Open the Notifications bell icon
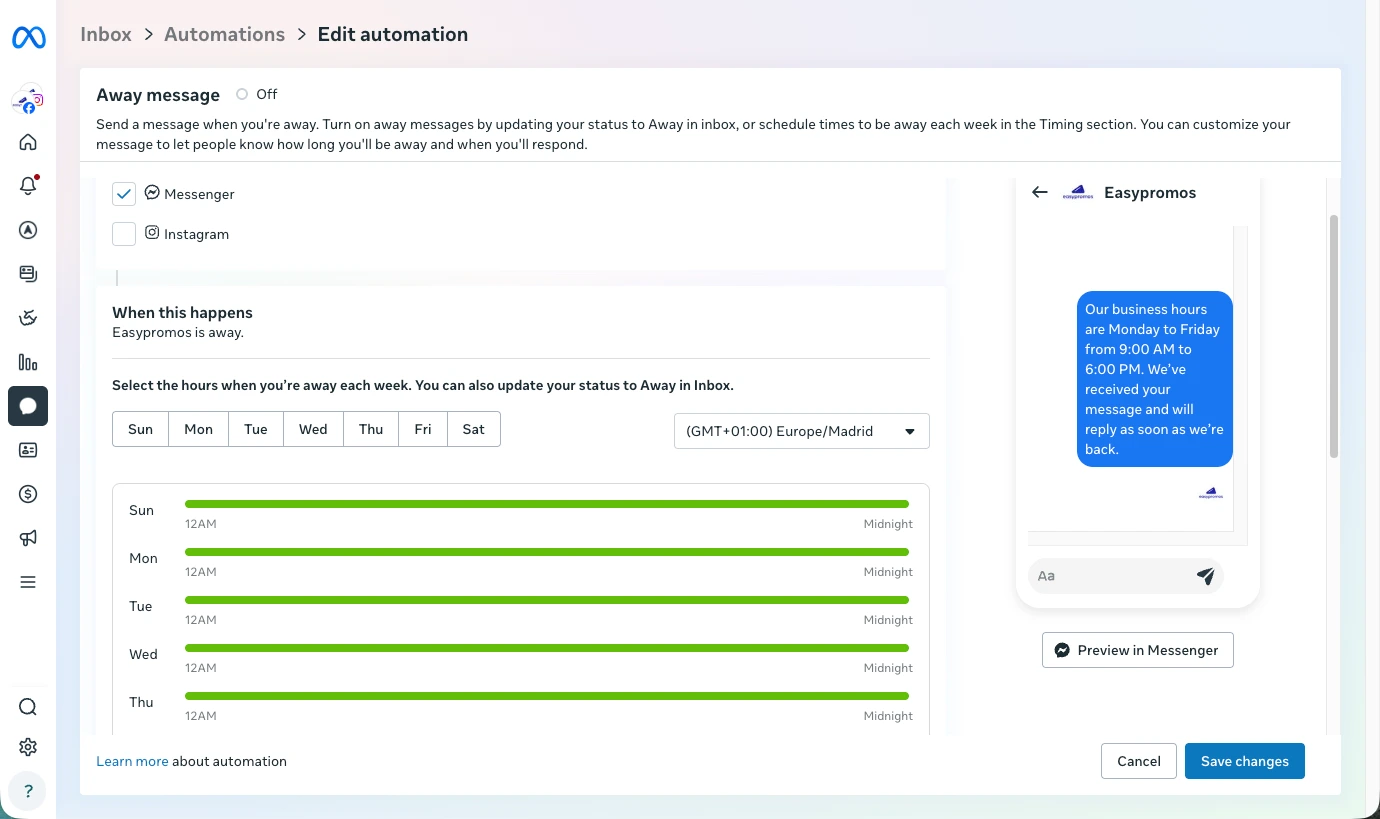1380x819 pixels. click(x=27, y=185)
